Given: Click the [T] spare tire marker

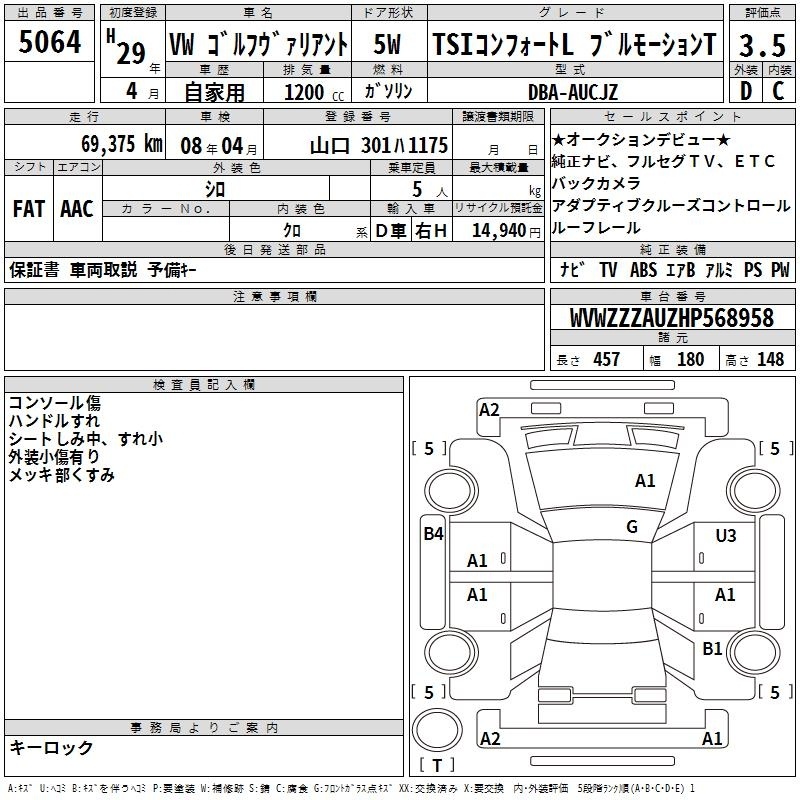Looking at the screenshot, I should (438, 766).
